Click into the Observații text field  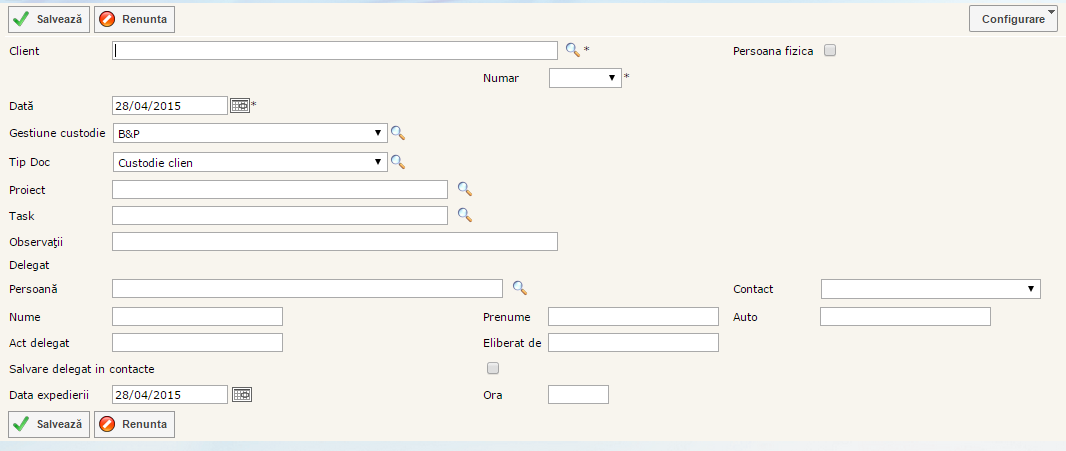coord(334,241)
